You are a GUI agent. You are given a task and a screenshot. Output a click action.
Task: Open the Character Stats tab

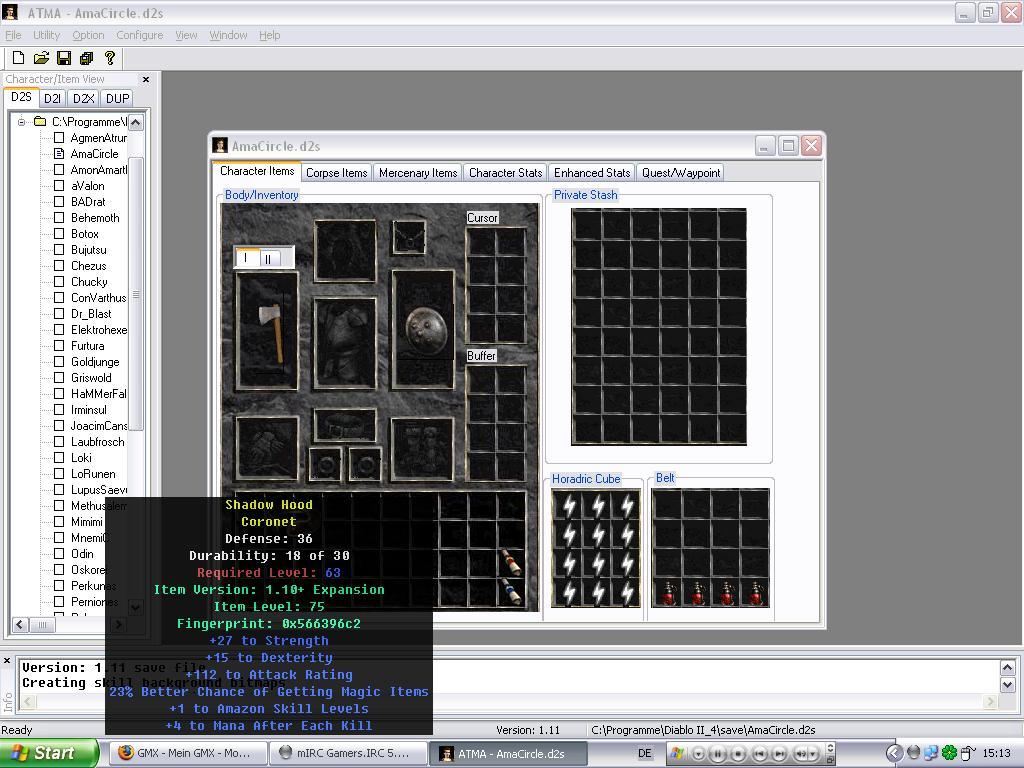(x=505, y=173)
